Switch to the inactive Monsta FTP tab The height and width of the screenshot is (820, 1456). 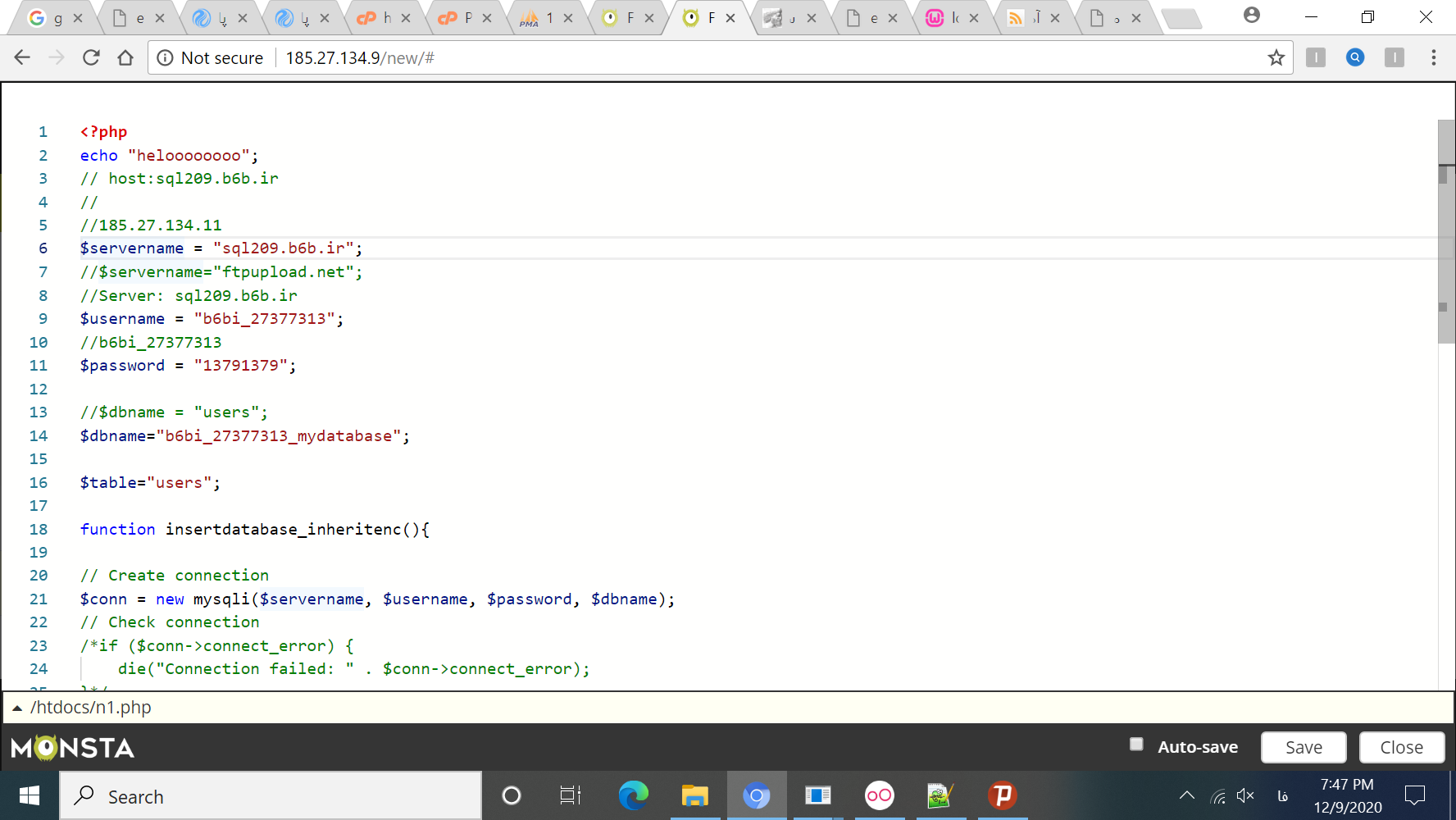[620, 18]
